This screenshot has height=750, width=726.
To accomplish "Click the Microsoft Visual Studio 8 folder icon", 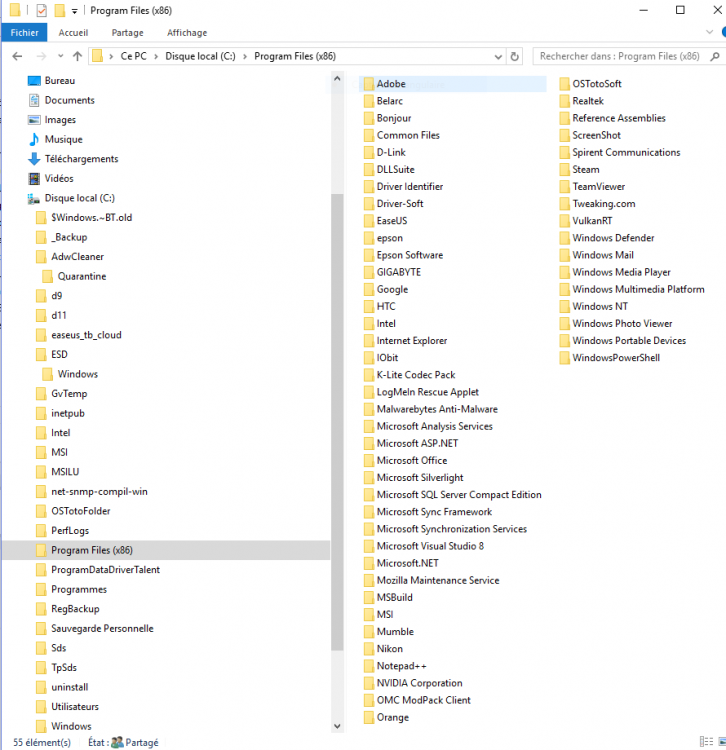I will [x=369, y=546].
